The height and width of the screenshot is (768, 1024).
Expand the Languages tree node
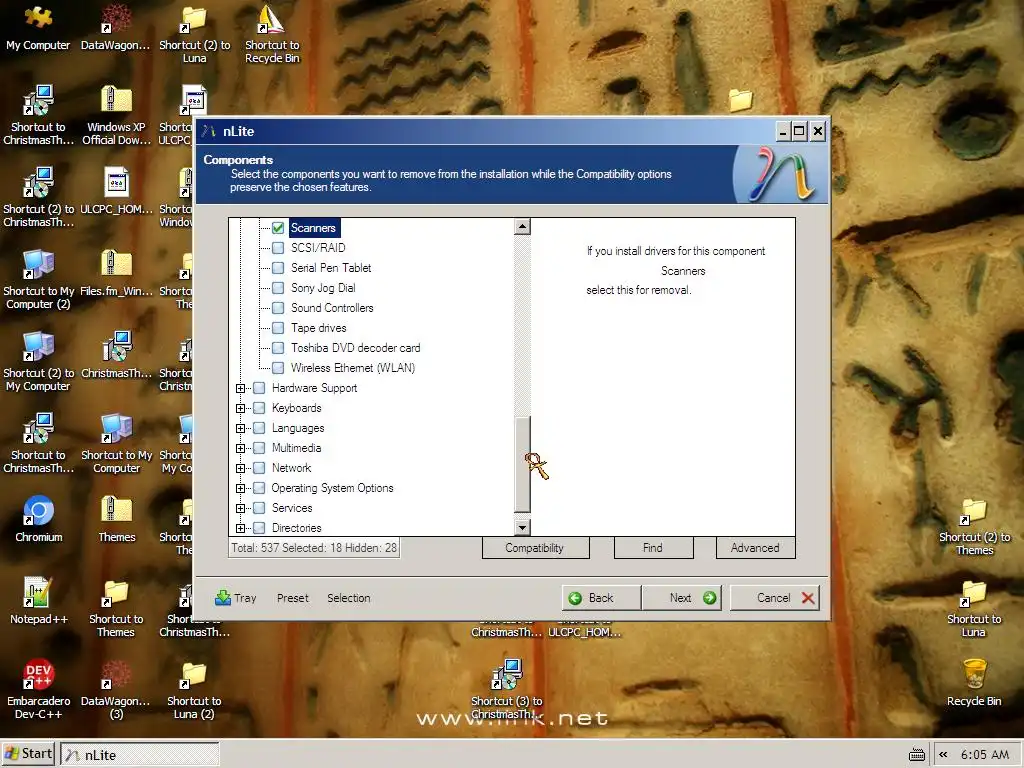240,428
